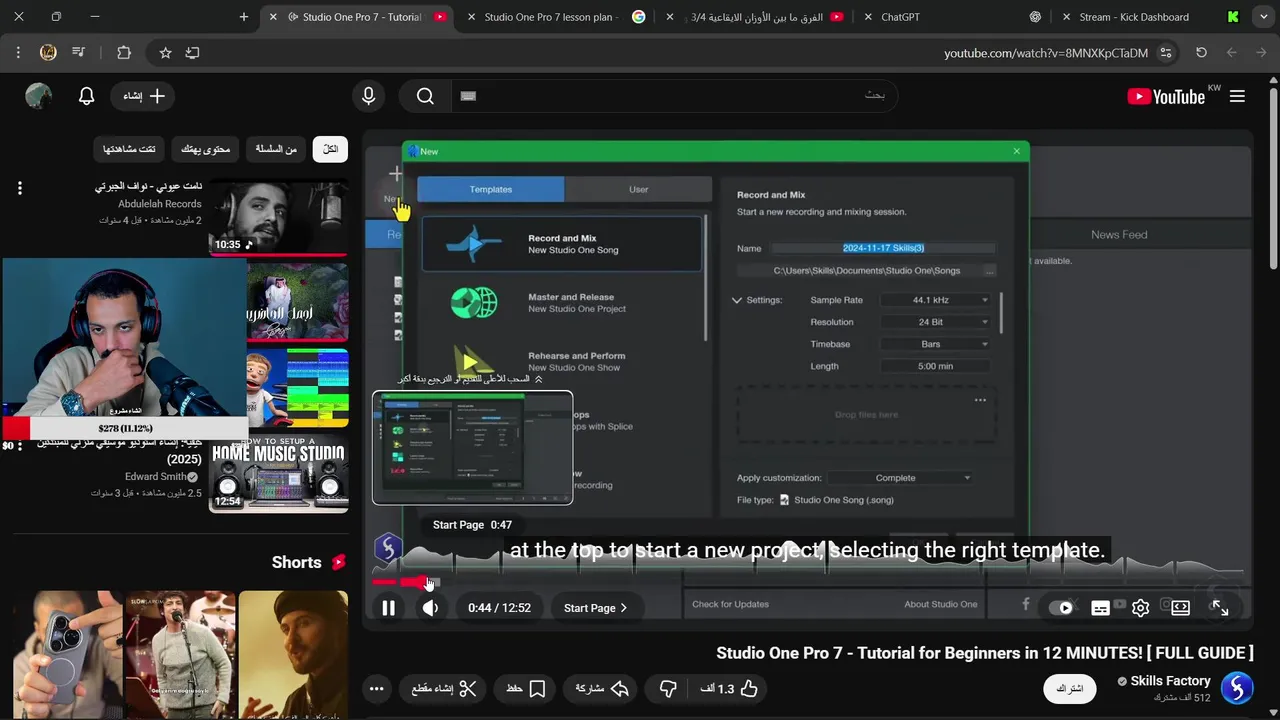Toggle subtitles with the captions icon
Screen dimensions: 1280x720
[x=1100, y=608]
